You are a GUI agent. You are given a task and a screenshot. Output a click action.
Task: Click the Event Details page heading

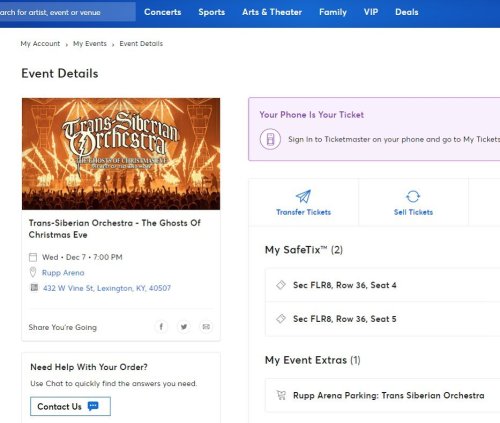[60, 73]
